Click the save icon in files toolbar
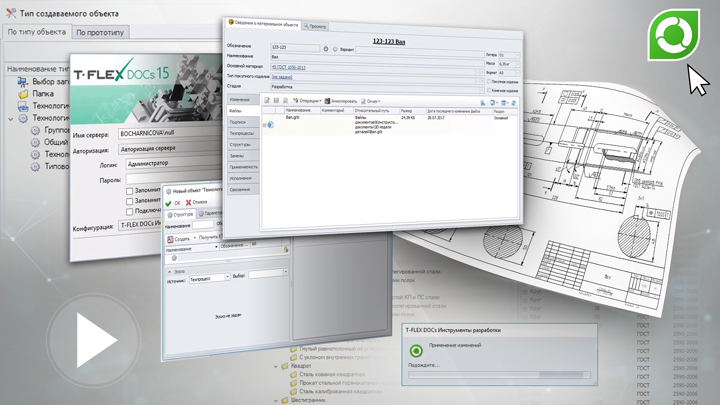Viewport: 720px width, 405px height. (x=276, y=100)
